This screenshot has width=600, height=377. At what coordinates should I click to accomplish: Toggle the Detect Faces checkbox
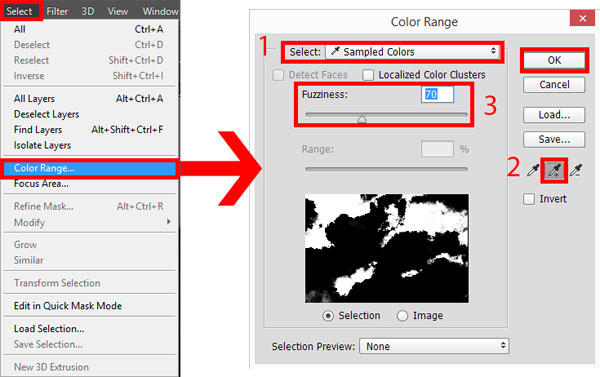click(278, 75)
